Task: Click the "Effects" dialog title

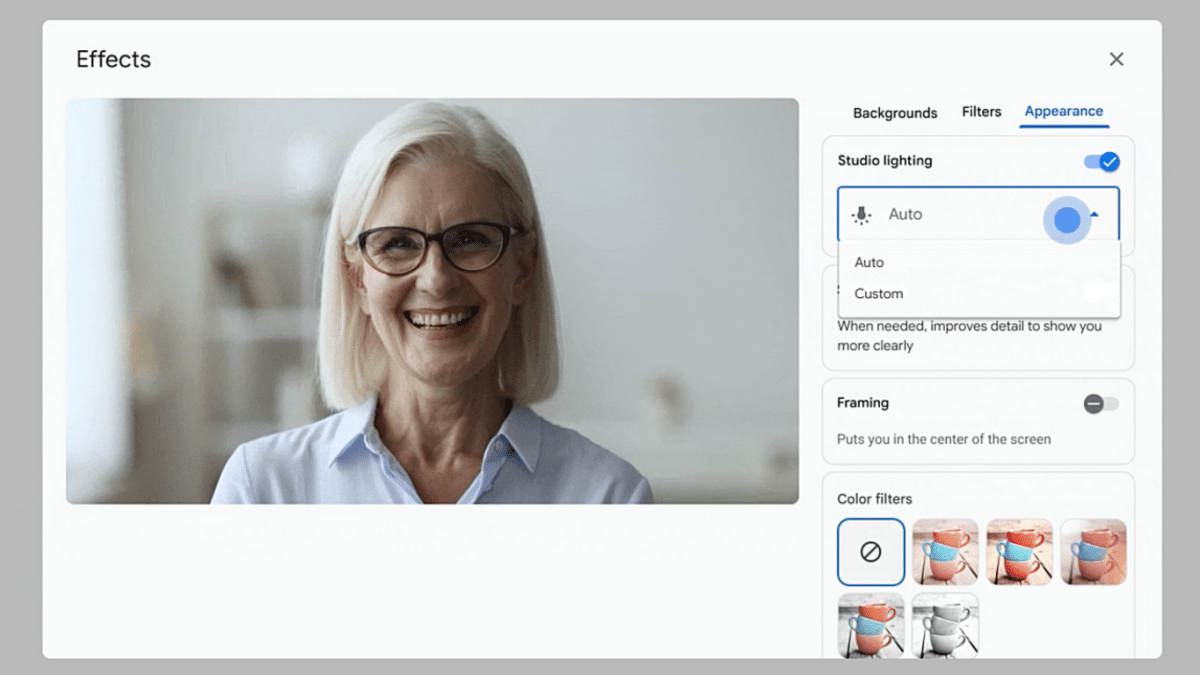Action: click(x=113, y=59)
